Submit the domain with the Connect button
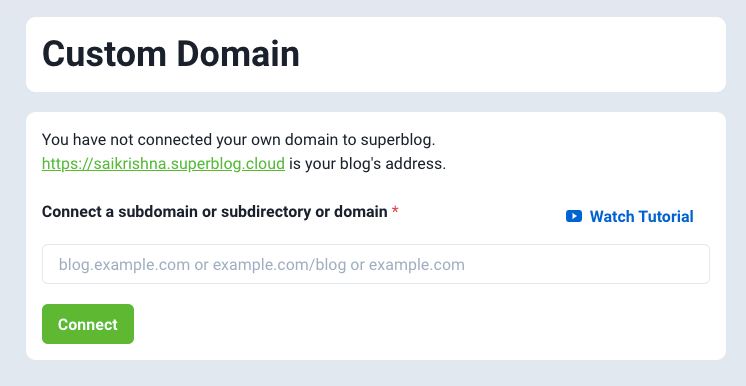 tap(88, 324)
